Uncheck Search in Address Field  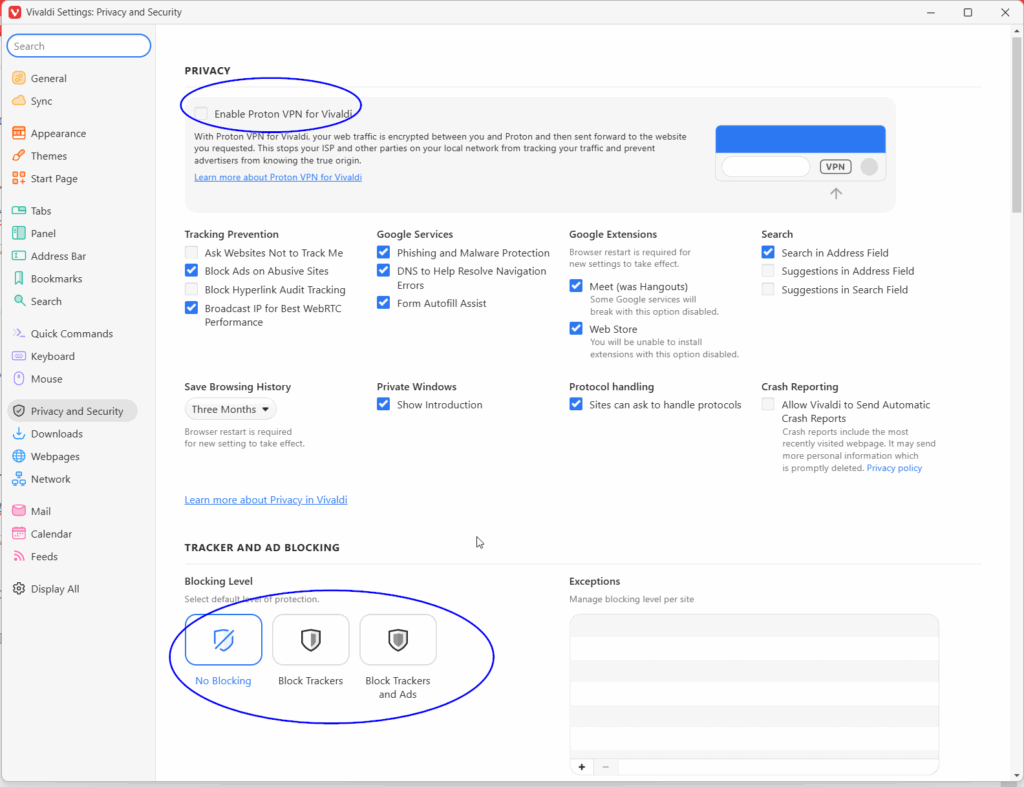point(768,253)
